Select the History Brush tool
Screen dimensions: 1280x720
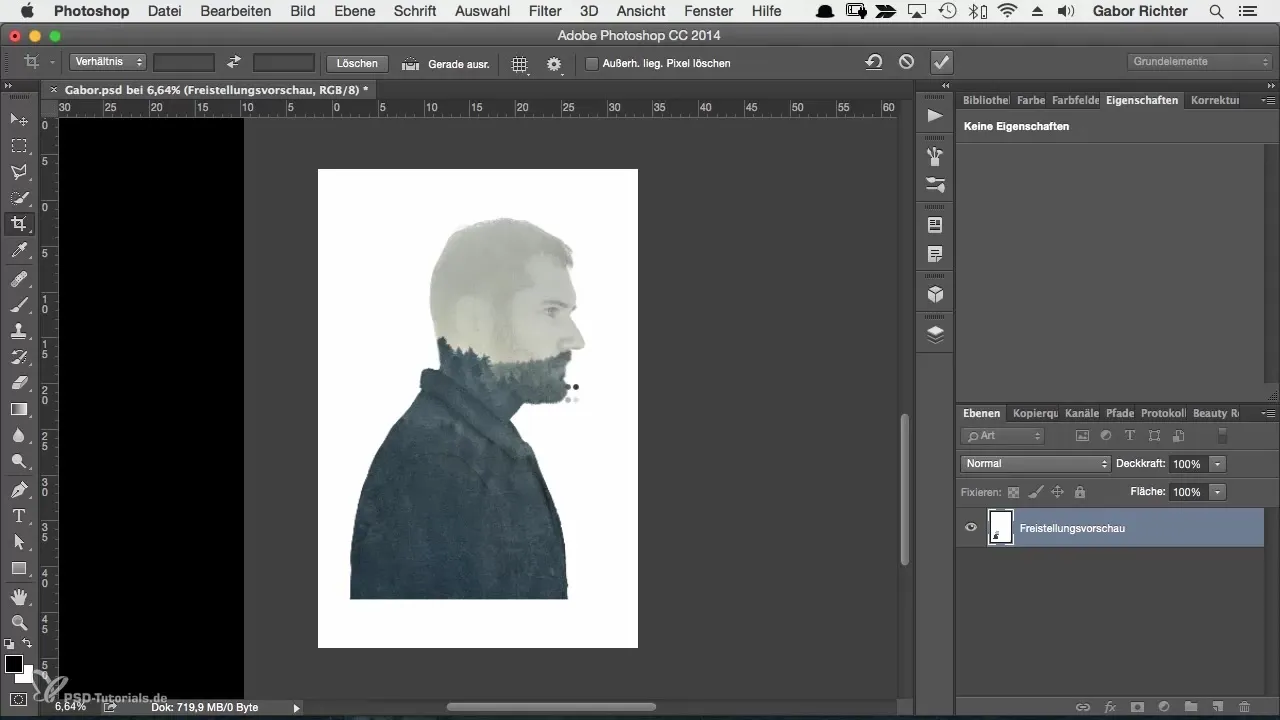19,357
